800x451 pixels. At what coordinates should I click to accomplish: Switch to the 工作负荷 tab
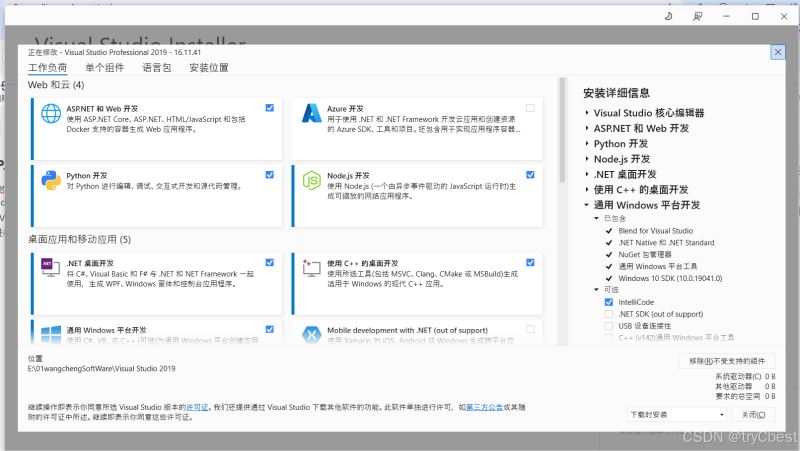point(47,67)
